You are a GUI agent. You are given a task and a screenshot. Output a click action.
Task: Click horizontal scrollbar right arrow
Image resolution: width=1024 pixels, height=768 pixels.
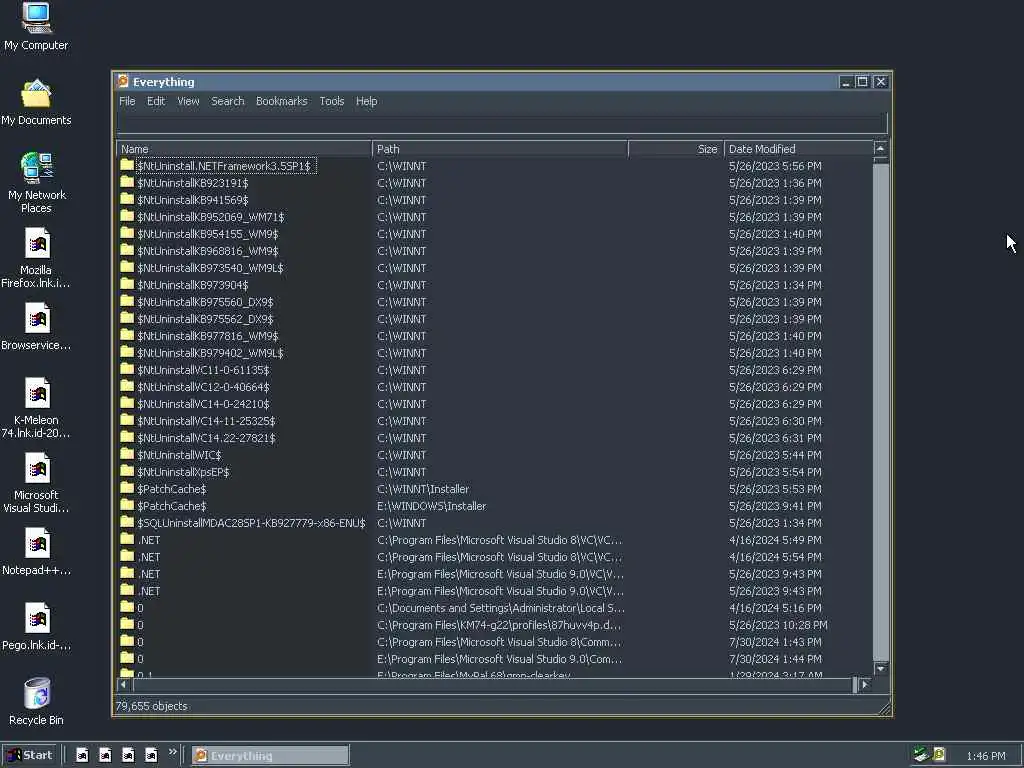tap(865, 684)
